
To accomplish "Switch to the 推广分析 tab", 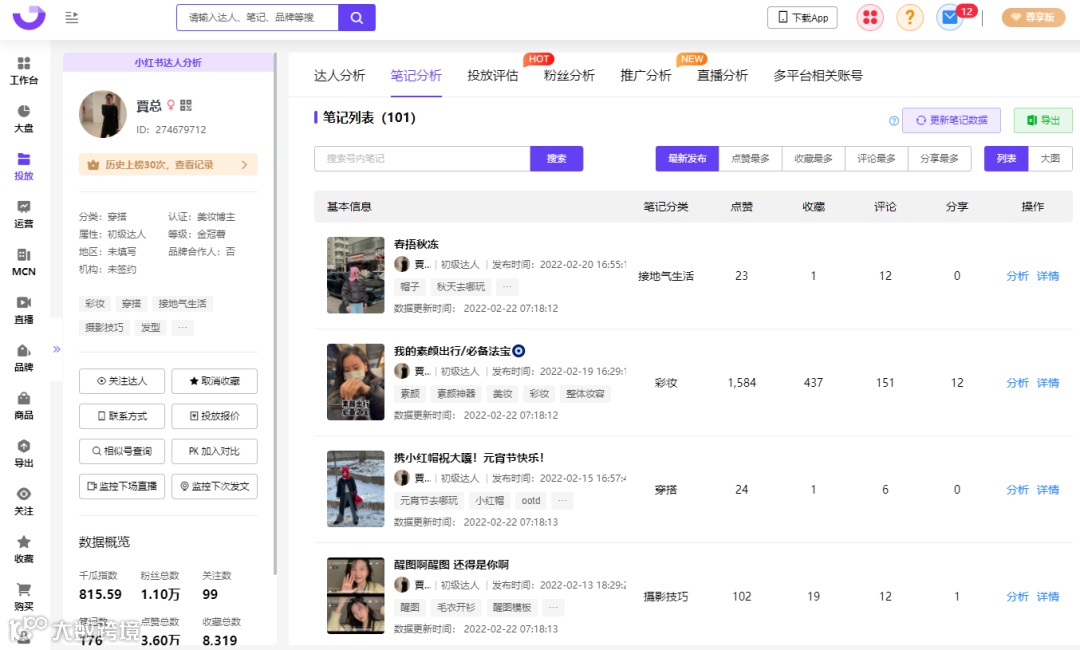I will pos(645,76).
